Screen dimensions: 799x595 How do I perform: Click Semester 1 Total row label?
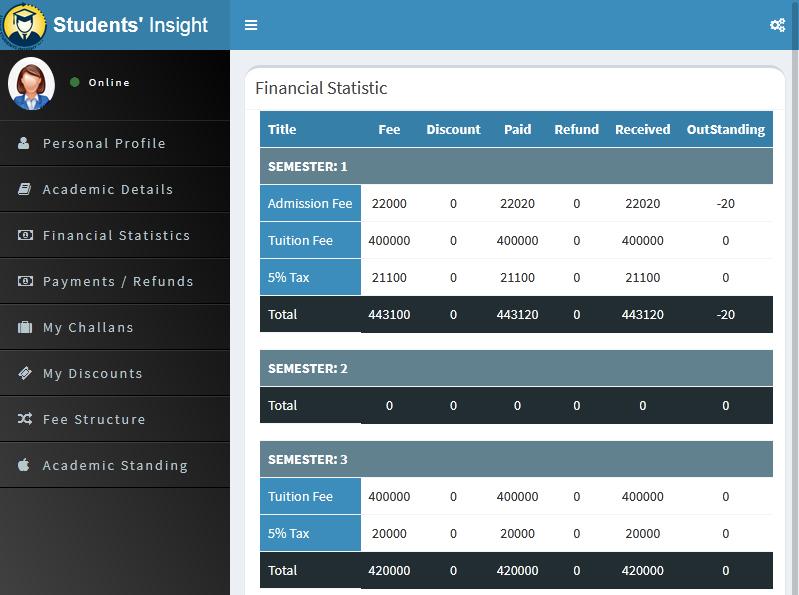point(282,314)
